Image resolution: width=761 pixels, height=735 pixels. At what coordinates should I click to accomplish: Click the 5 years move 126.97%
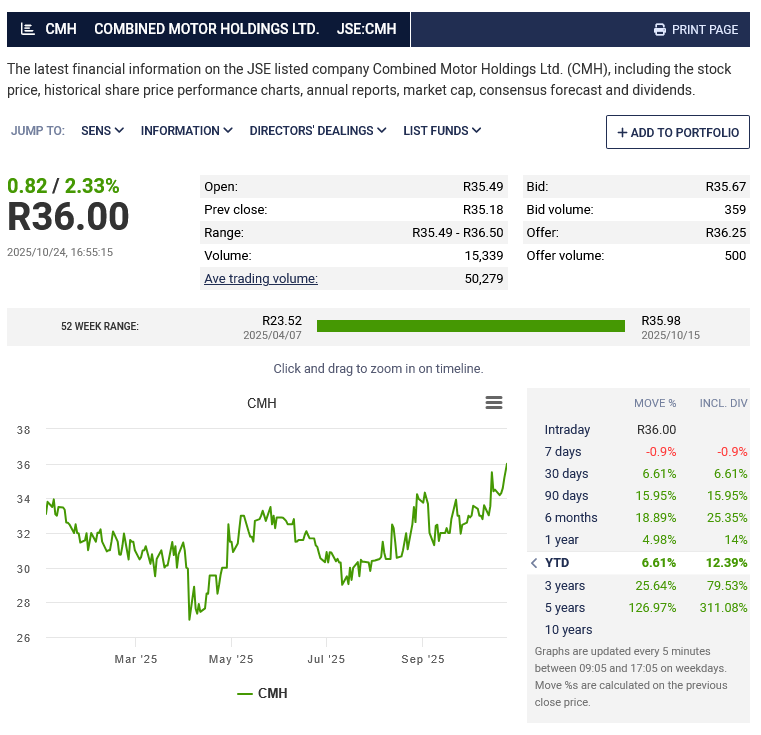tap(652, 607)
